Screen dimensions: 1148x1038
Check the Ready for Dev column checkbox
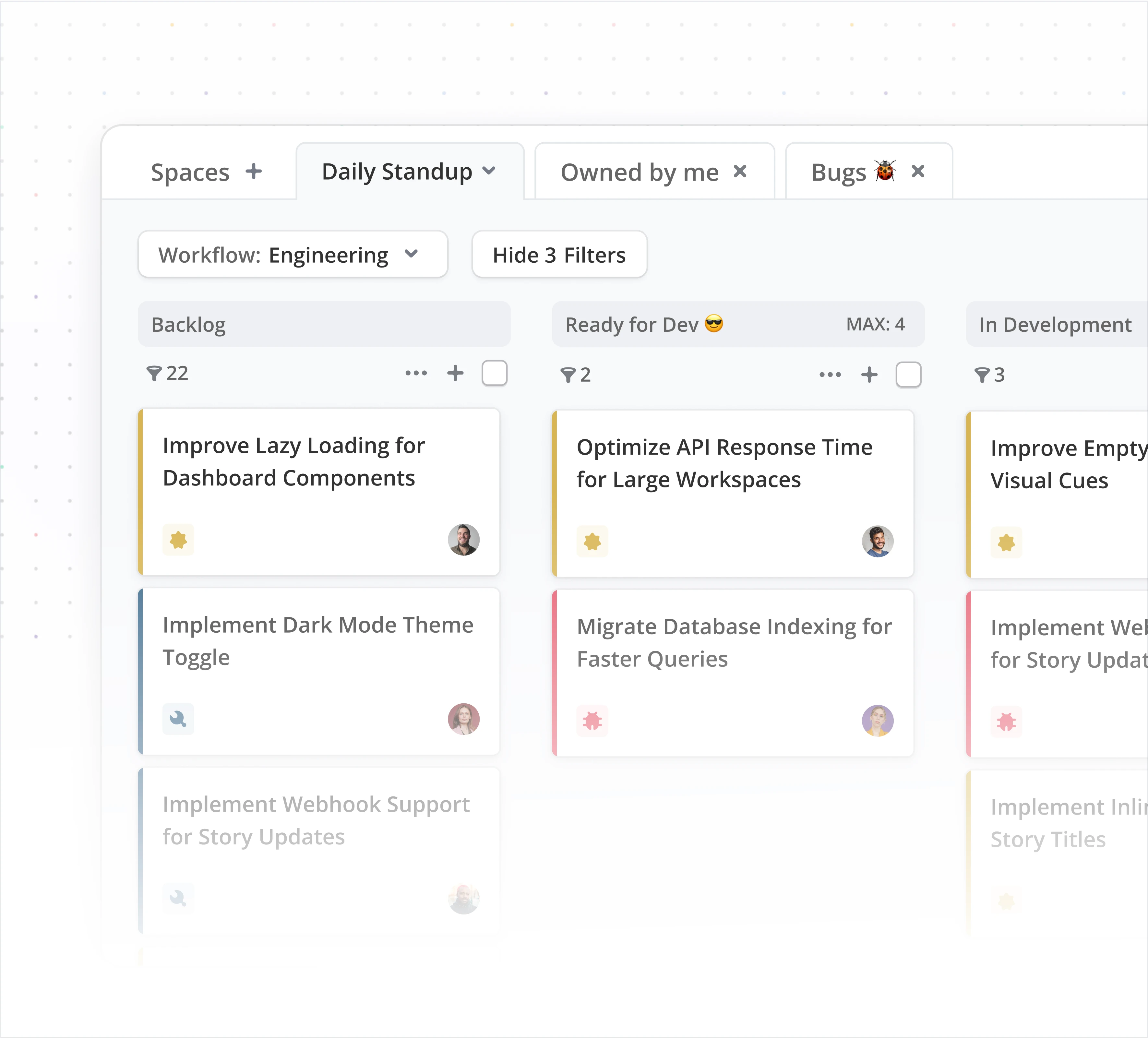[908, 375]
